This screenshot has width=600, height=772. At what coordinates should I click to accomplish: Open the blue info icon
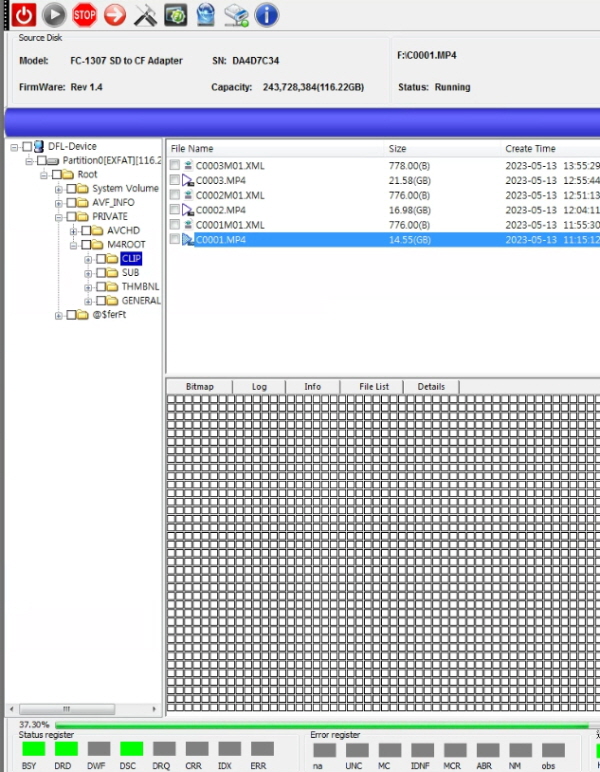tap(266, 15)
